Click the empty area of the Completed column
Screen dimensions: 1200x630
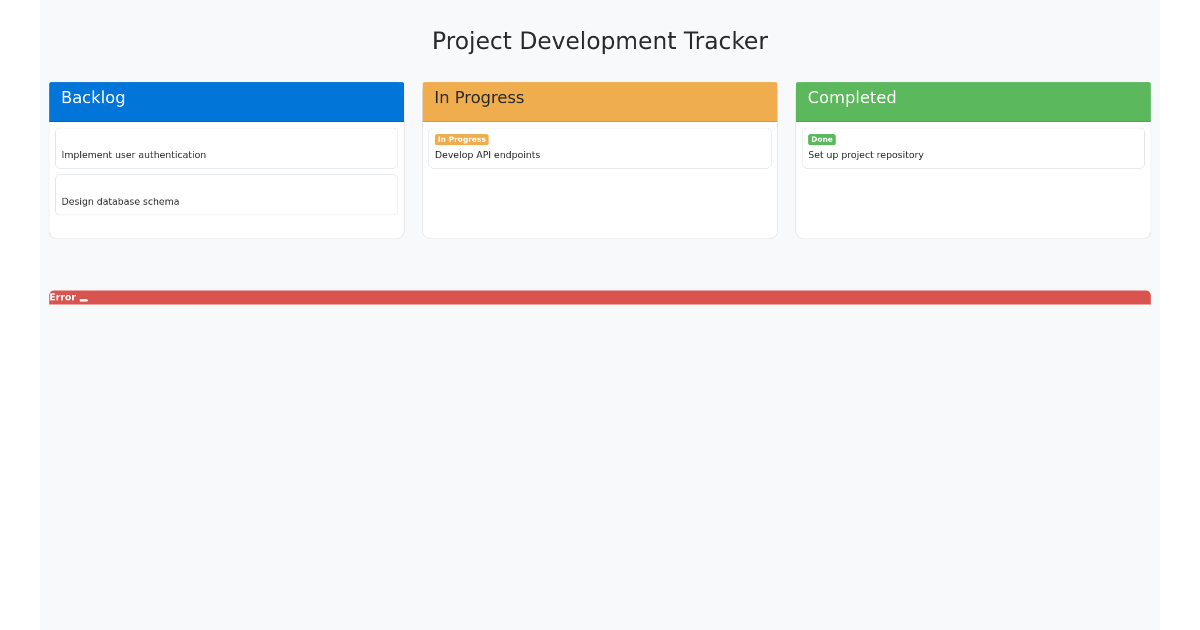(972, 205)
